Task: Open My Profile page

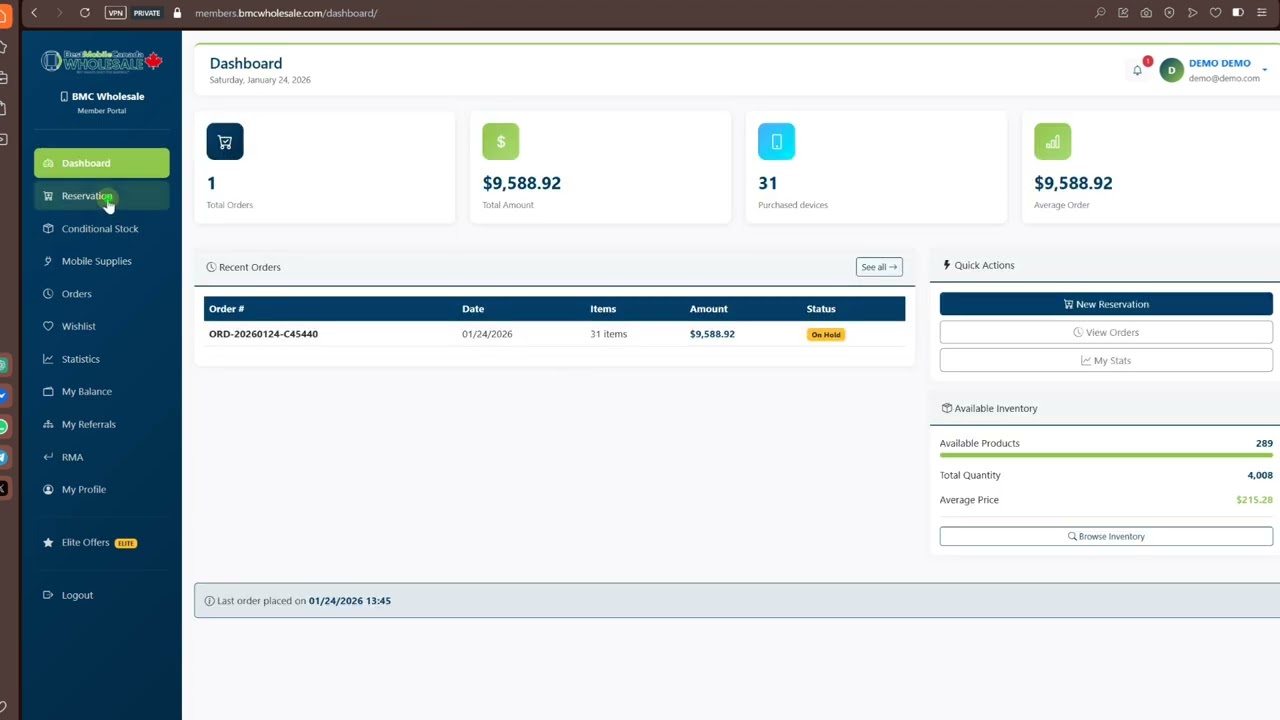Action: pos(101,489)
